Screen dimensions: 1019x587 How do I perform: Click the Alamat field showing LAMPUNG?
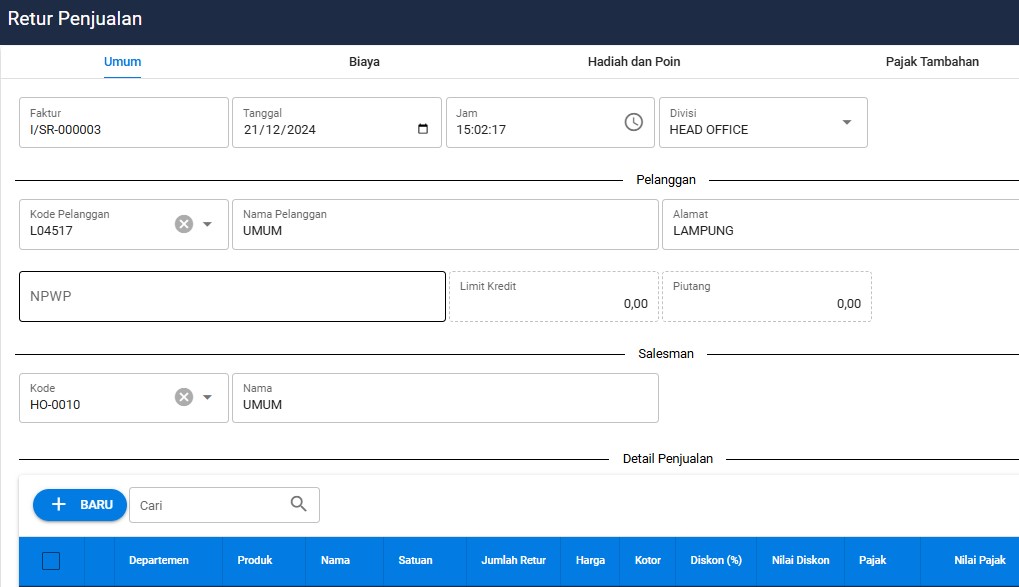tap(840, 230)
